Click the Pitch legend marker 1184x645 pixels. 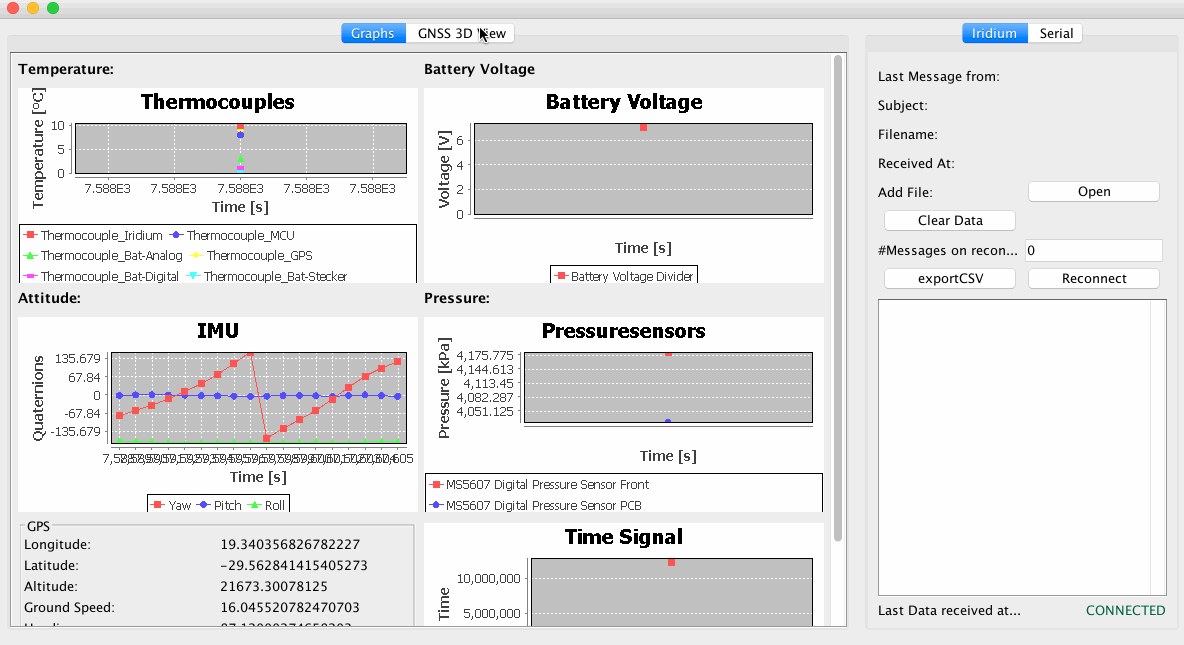203,505
